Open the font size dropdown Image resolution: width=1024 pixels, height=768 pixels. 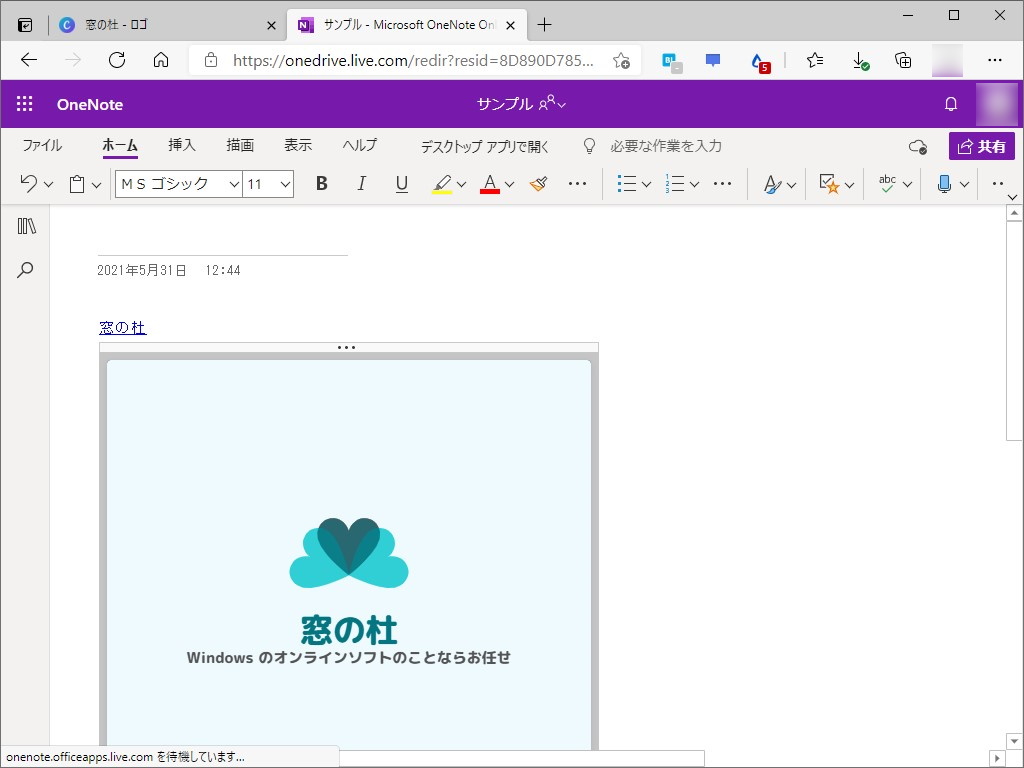click(x=287, y=184)
